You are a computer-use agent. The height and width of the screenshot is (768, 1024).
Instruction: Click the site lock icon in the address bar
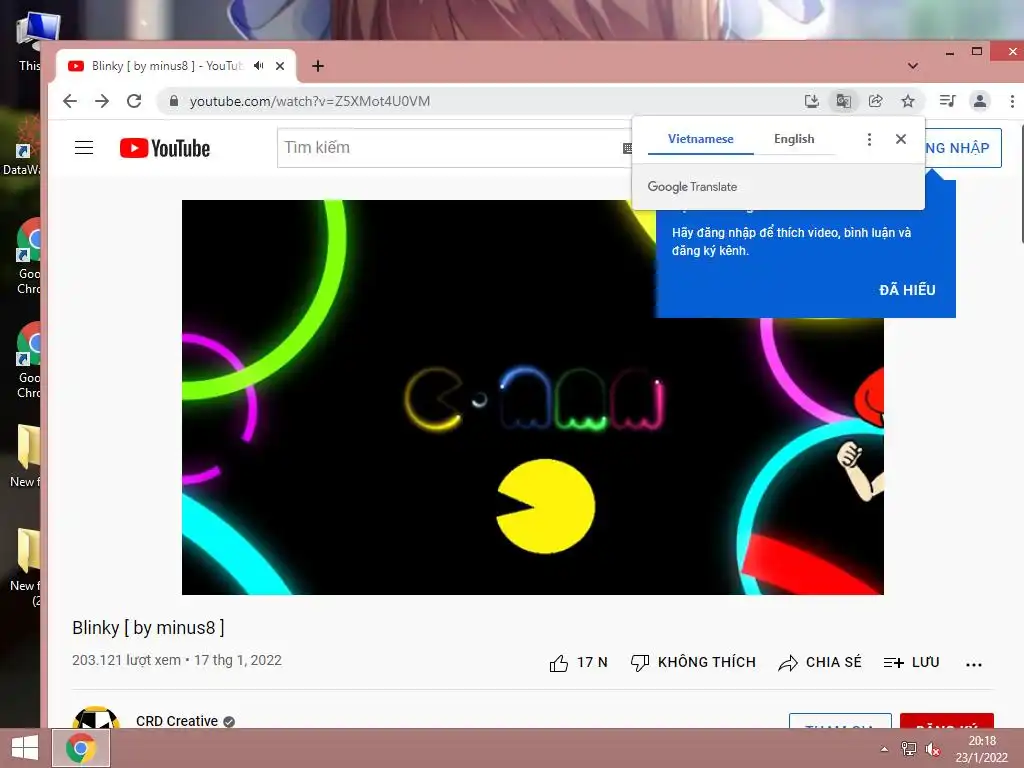[x=174, y=101]
